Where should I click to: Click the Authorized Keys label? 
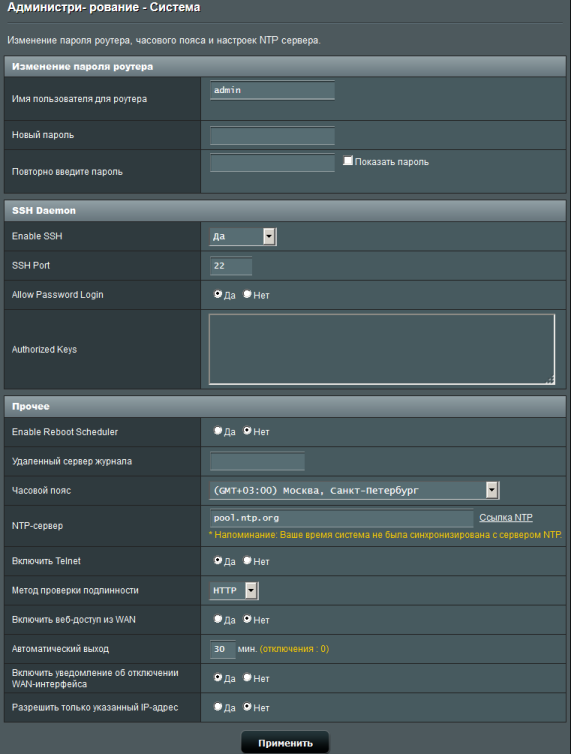pos(44,350)
